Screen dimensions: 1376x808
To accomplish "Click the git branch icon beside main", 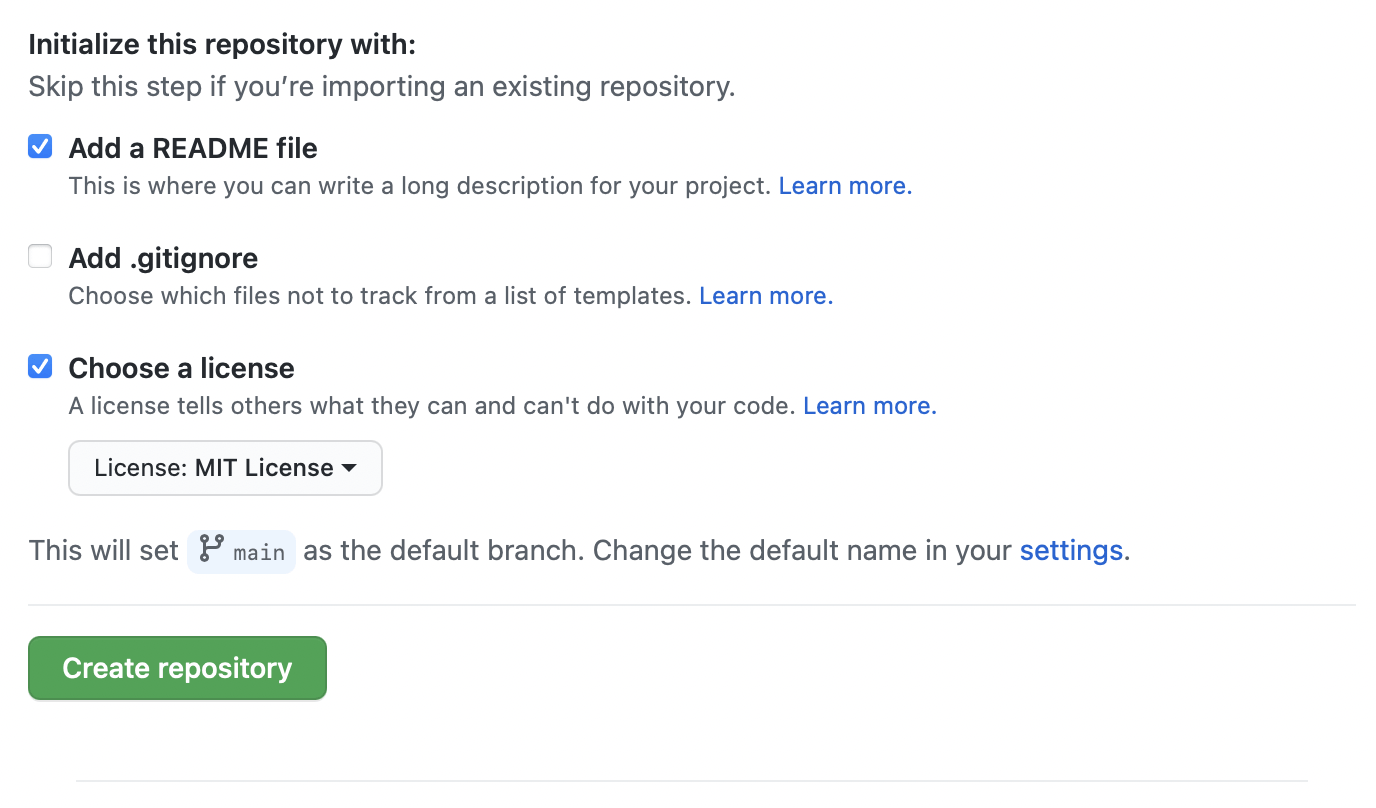I will (211, 549).
